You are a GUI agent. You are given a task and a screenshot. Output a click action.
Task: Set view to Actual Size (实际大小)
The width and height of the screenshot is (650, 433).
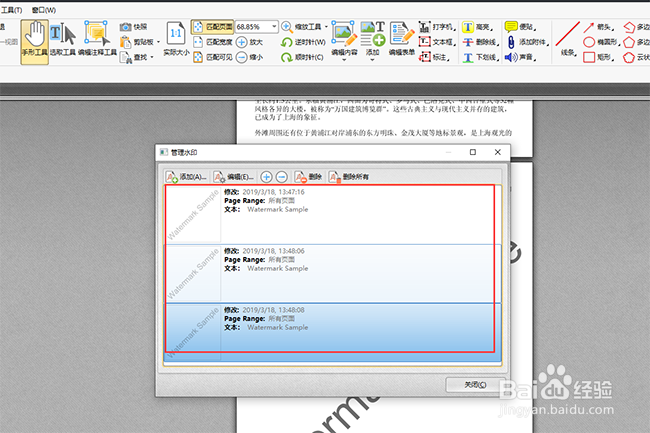[176, 39]
